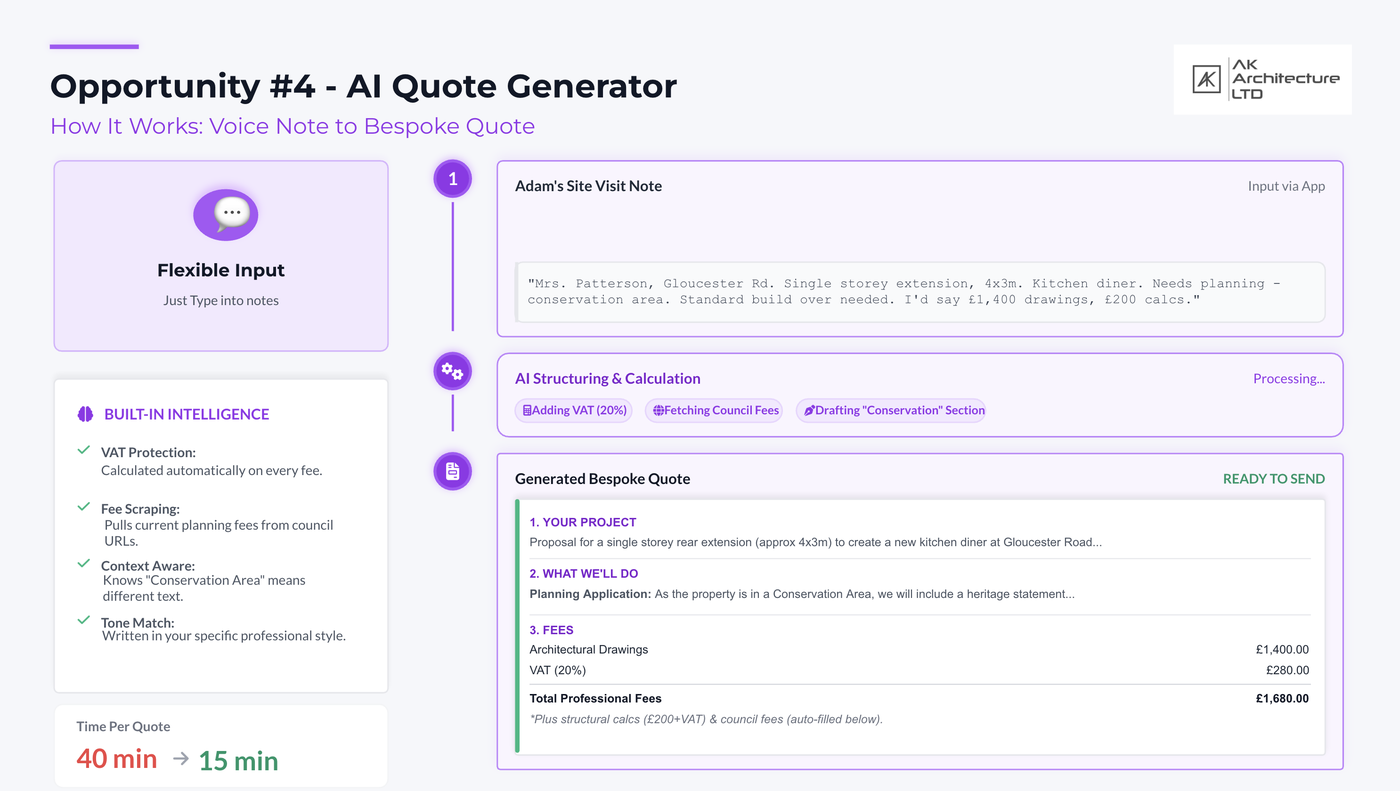
Task: Click the brain icon next to Built-In Intelligence
Action: click(x=86, y=414)
